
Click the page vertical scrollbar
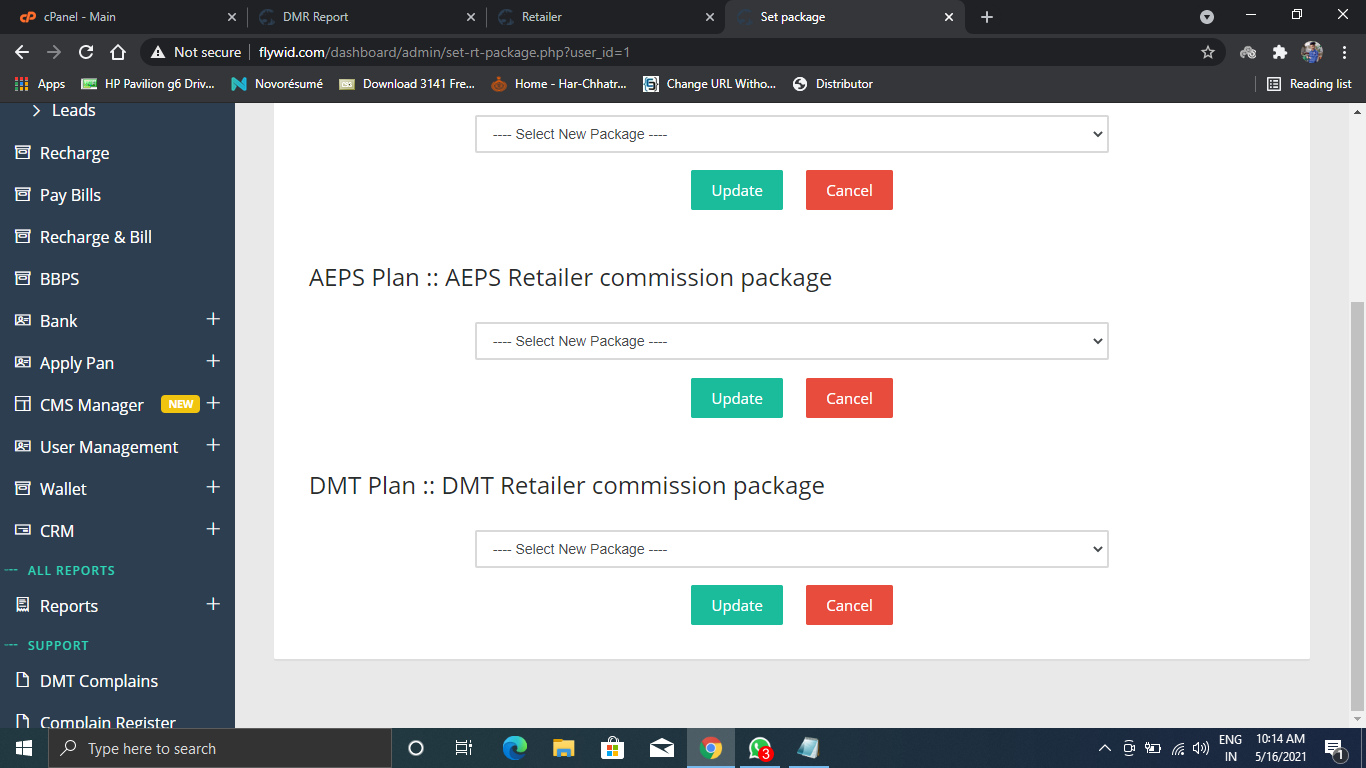click(x=1357, y=500)
